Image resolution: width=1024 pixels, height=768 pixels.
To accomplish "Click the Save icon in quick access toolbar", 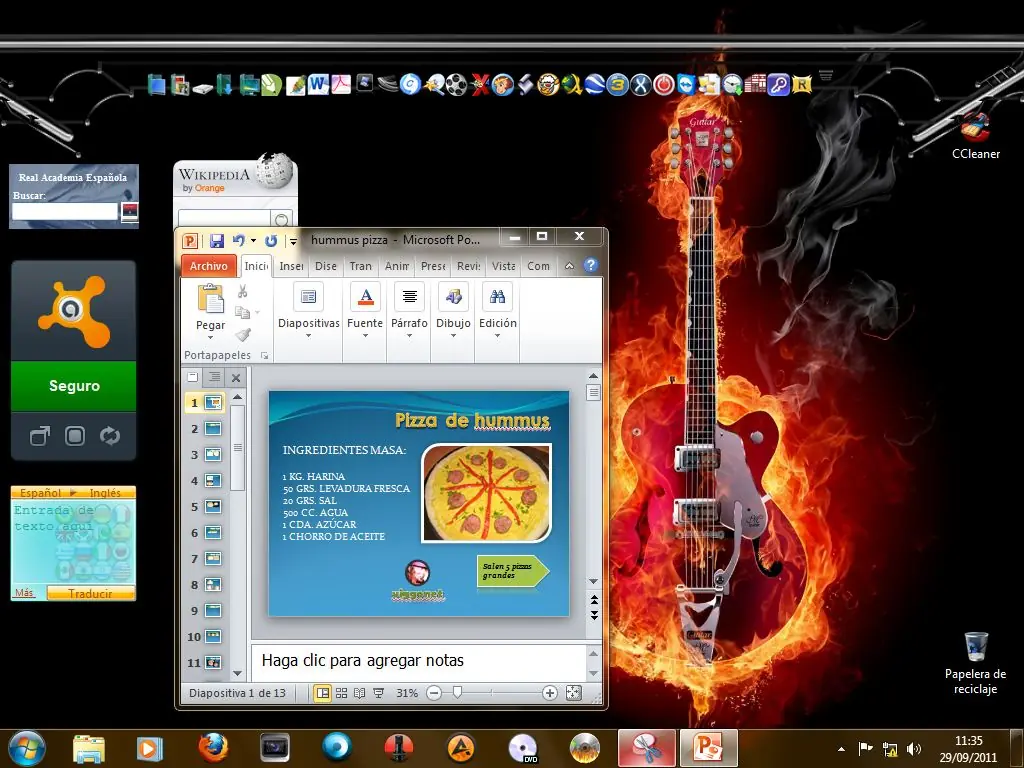I will [217, 241].
